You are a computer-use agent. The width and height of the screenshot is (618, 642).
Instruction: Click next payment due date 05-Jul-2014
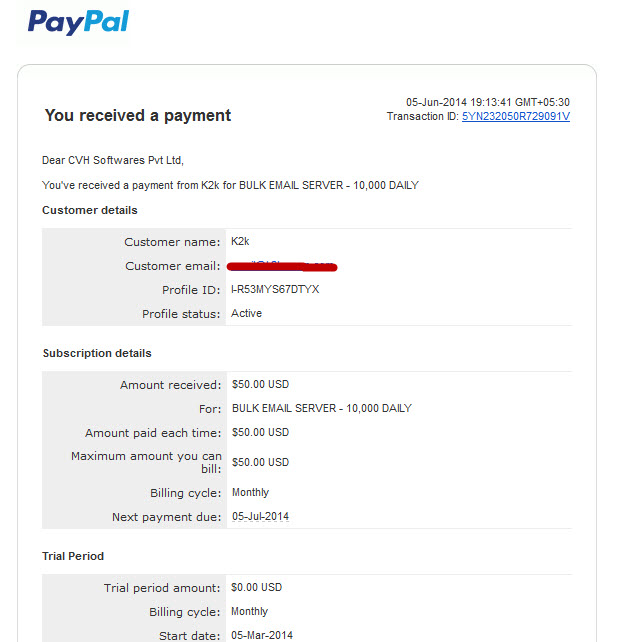pyautogui.click(x=260, y=516)
